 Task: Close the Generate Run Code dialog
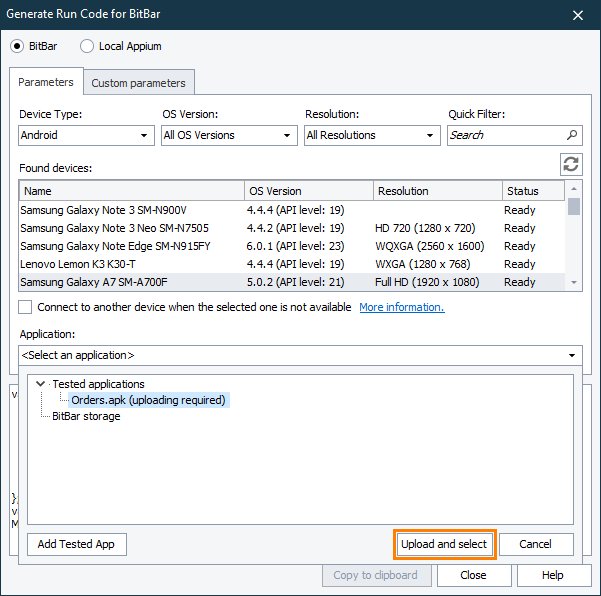[578, 15]
